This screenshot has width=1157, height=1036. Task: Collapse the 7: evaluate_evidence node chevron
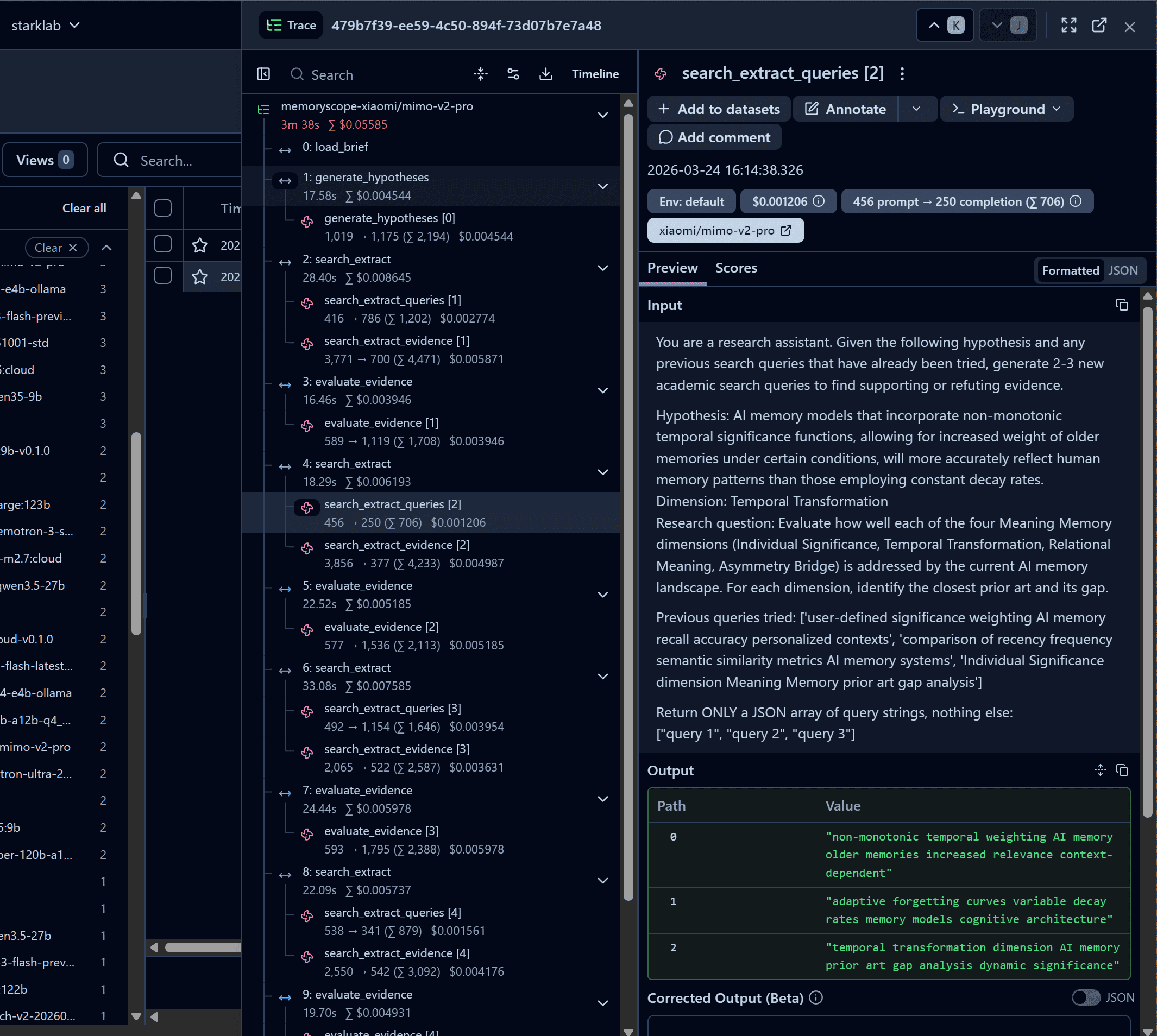(602, 799)
